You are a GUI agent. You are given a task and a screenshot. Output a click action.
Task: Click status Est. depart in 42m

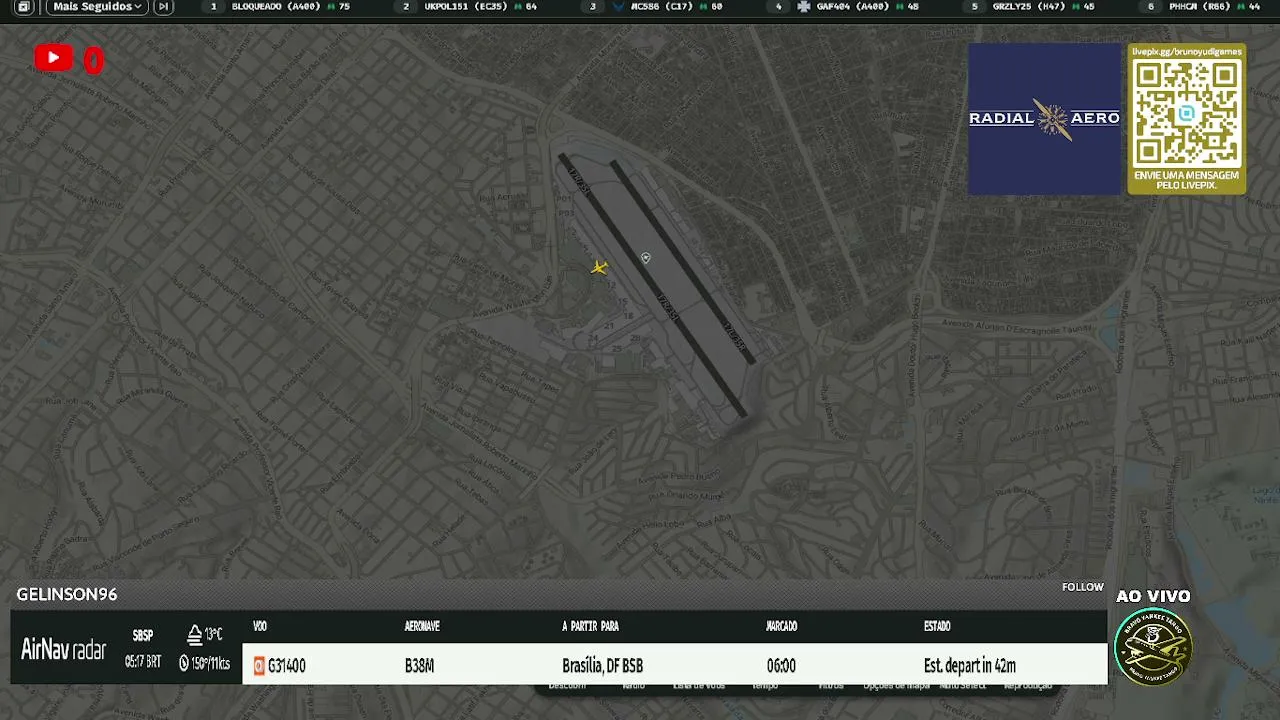(x=969, y=666)
